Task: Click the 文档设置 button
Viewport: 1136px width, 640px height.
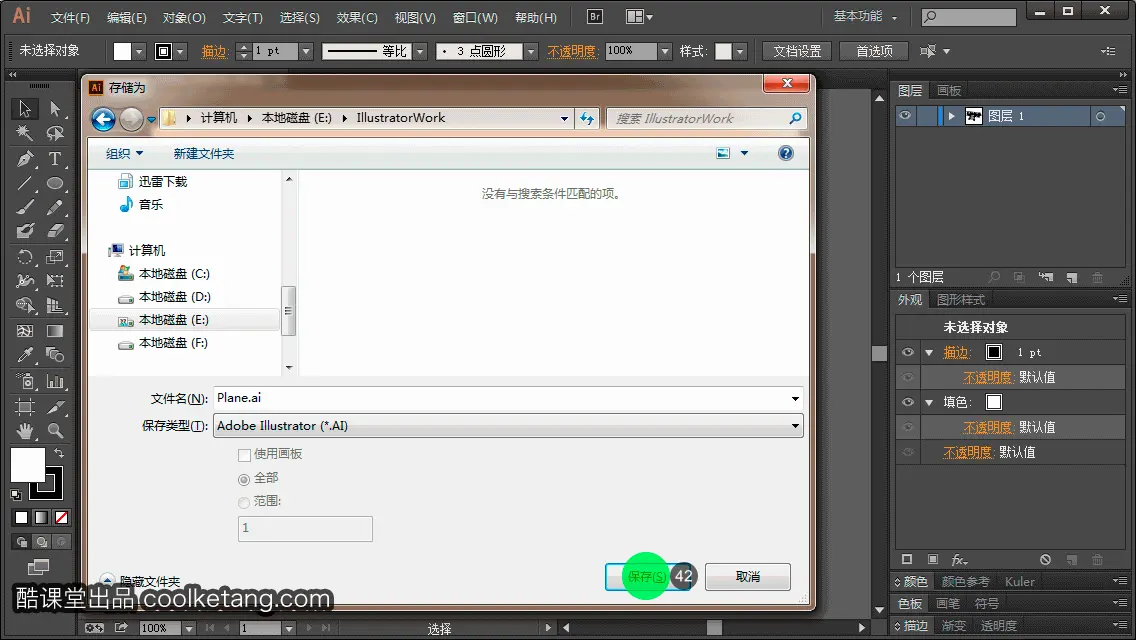Action: 797,51
